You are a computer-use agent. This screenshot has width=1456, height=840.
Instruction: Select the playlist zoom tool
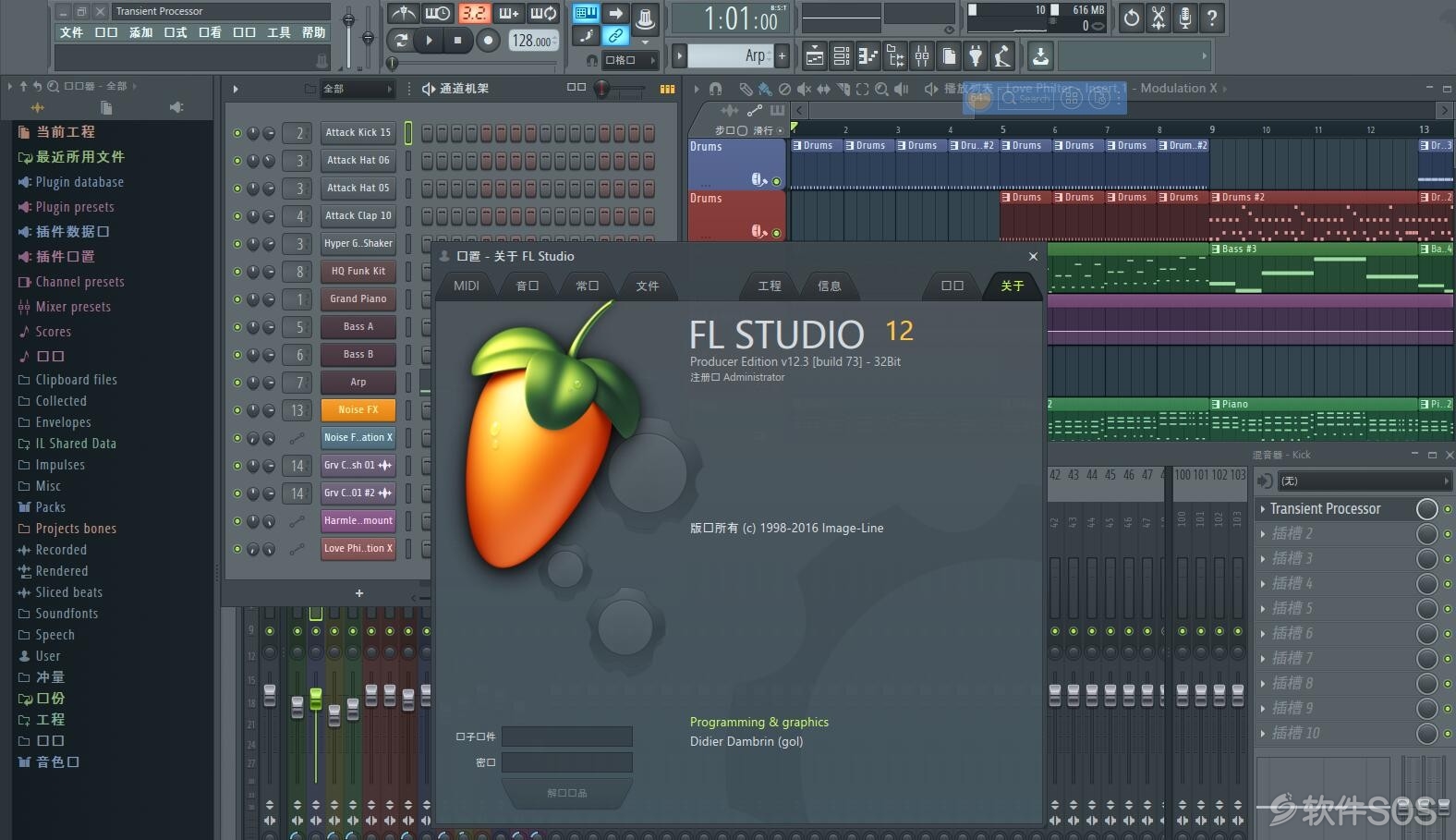(881, 89)
